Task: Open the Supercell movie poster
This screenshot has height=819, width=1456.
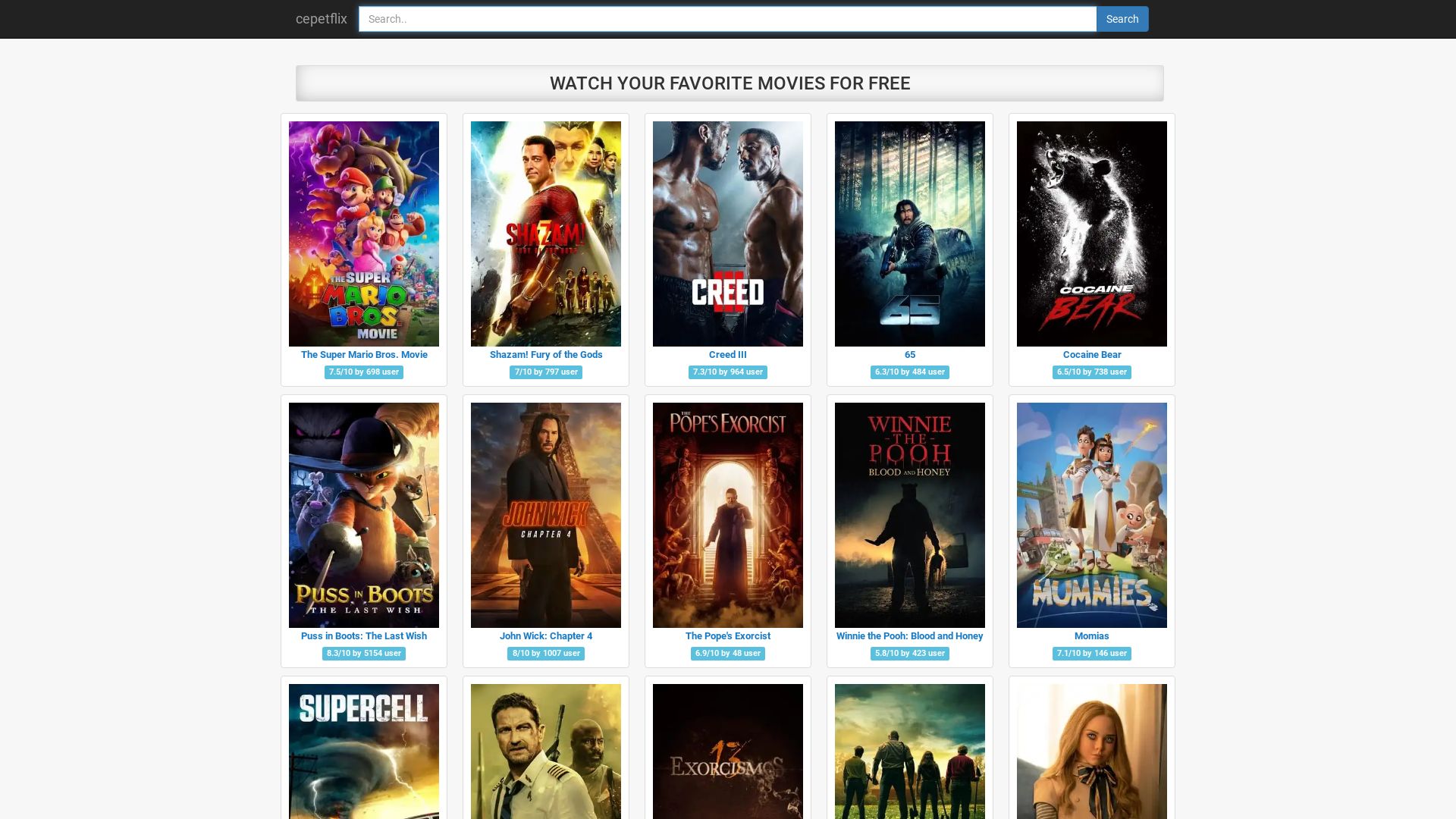Action: pos(364,752)
